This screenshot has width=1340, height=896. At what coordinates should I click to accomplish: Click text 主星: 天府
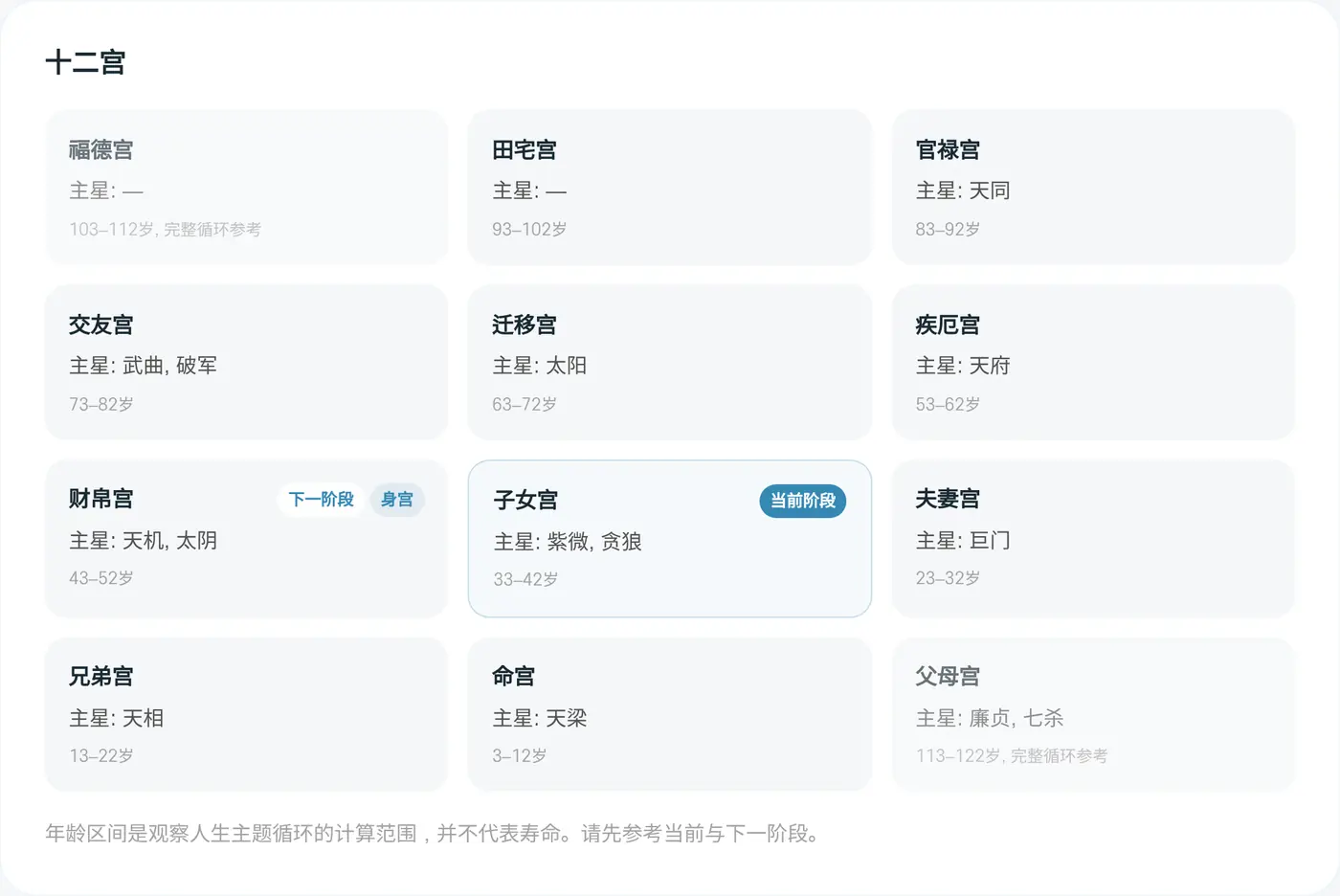963,366
